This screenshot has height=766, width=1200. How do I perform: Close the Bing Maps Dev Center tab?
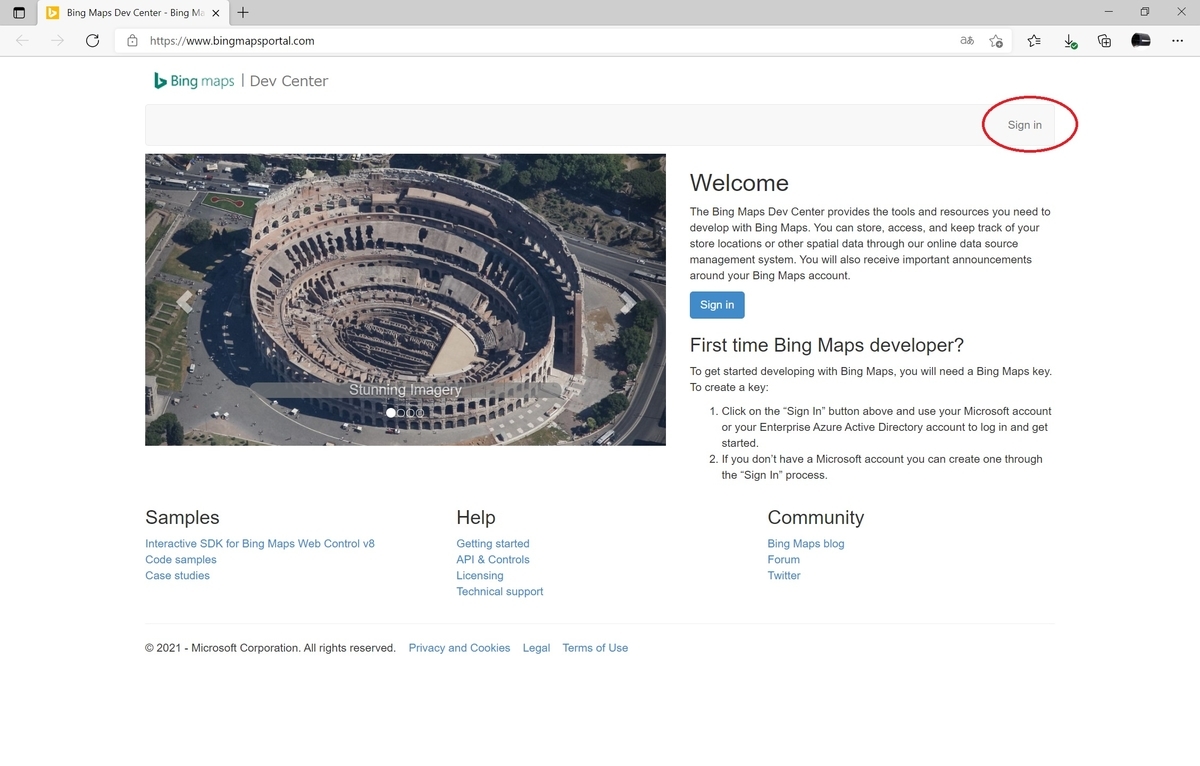[215, 13]
